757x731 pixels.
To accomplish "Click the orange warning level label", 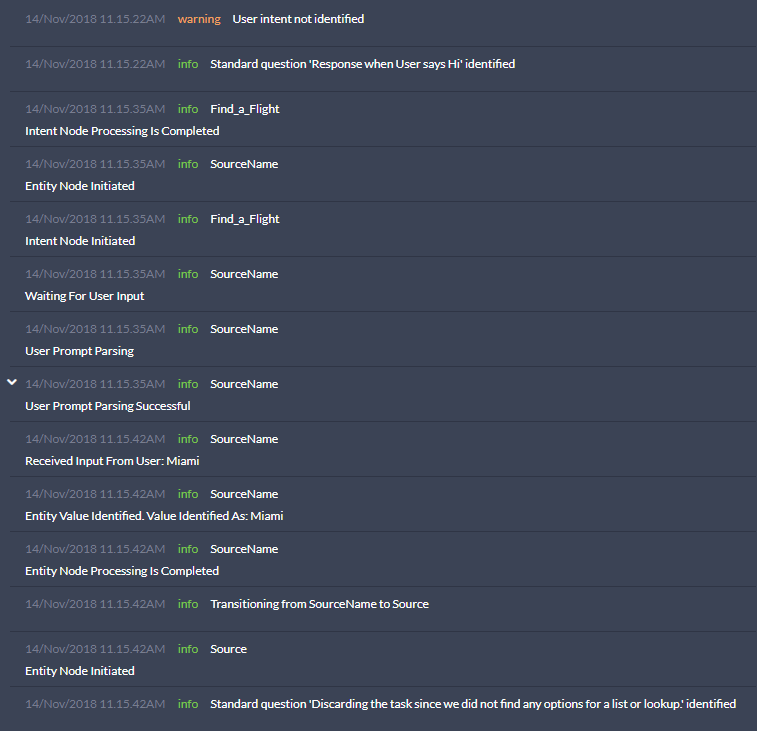I will [x=199, y=19].
